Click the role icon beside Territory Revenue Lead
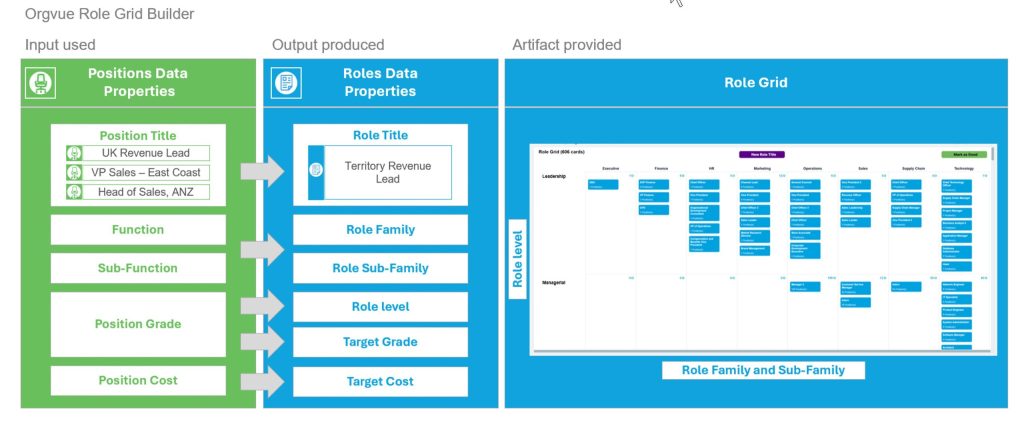Image resolution: width=1024 pixels, height=421 pixels. pyautogui.click(x=316, y=172)
